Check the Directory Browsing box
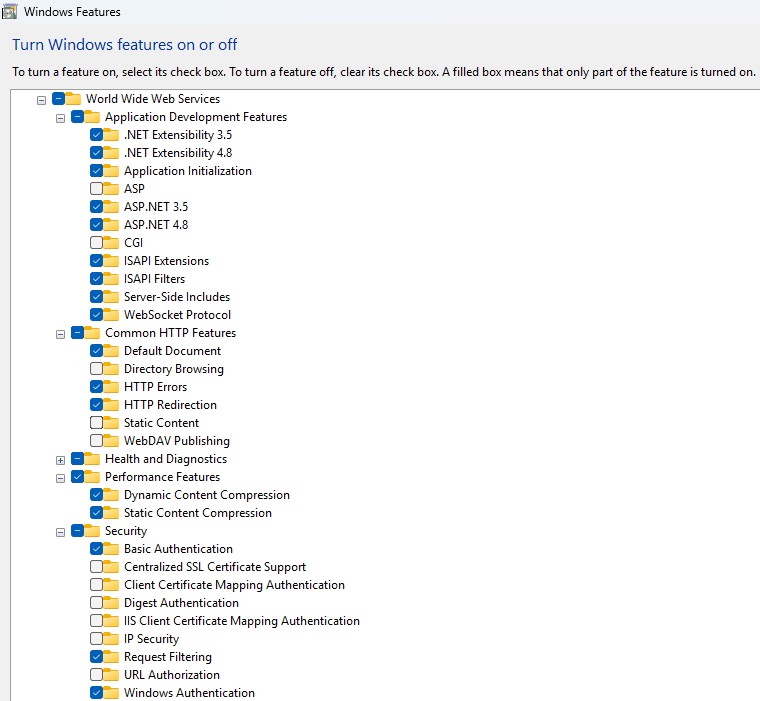The width and height of the screenshot is (760, 701). coord(96,368)
